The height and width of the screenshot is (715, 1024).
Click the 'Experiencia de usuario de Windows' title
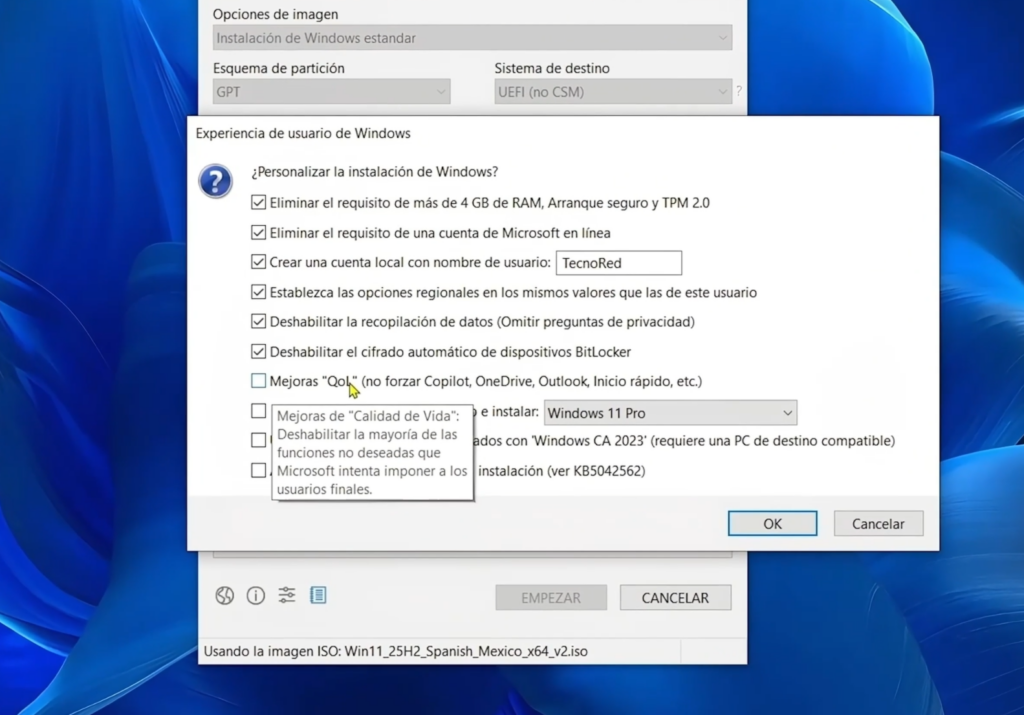303,133
